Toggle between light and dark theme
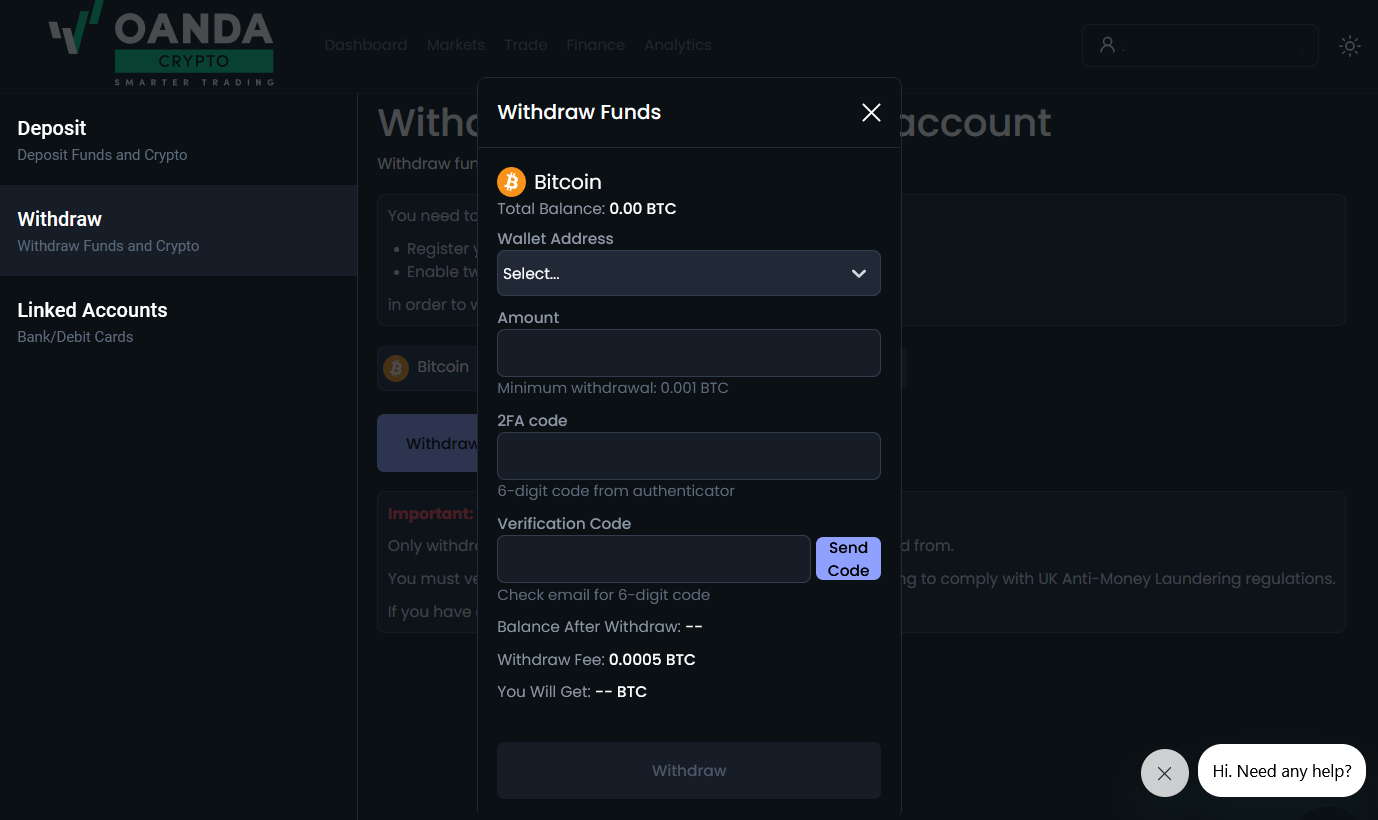 pos(1350,45)
